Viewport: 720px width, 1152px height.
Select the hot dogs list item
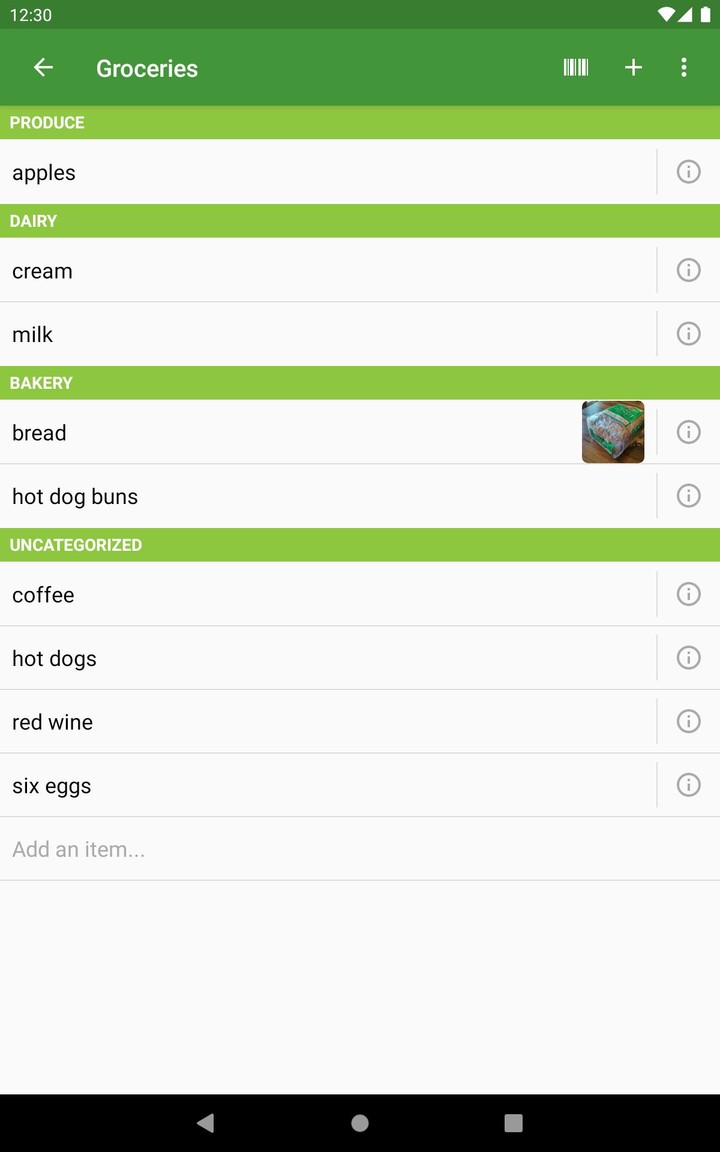[x=300, y=658]
